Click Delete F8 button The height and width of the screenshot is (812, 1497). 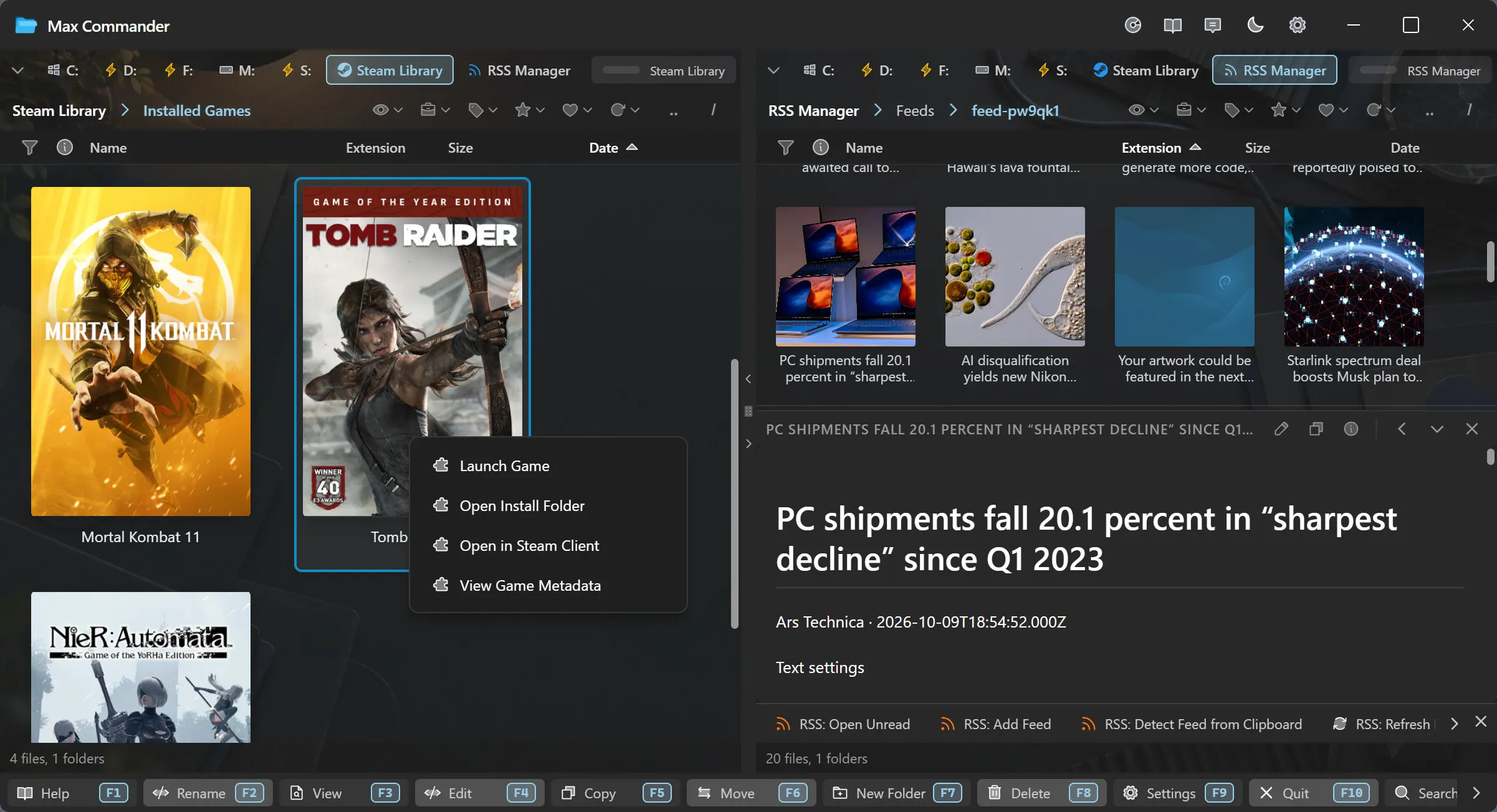[x=1042, y=793]
